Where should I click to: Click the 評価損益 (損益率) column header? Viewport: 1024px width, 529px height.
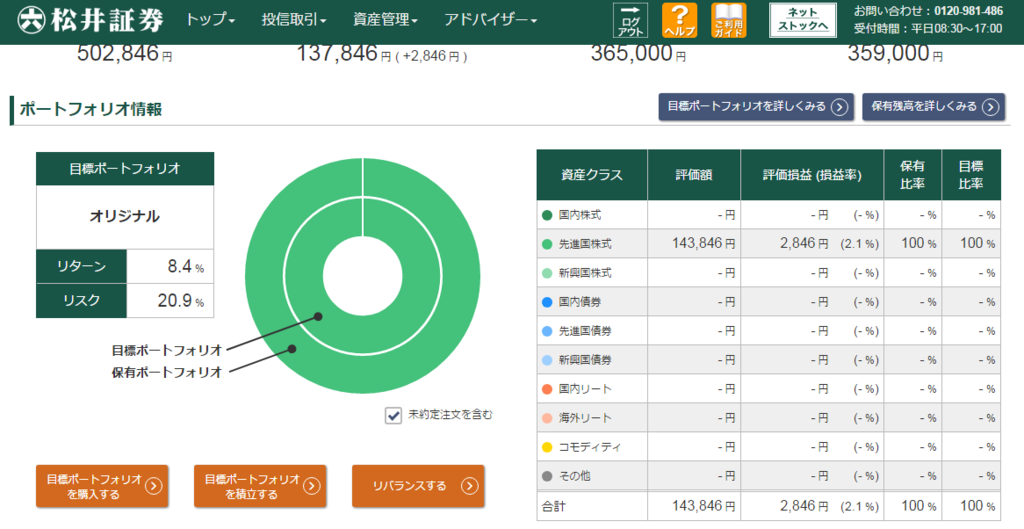(x=812, y=175)
